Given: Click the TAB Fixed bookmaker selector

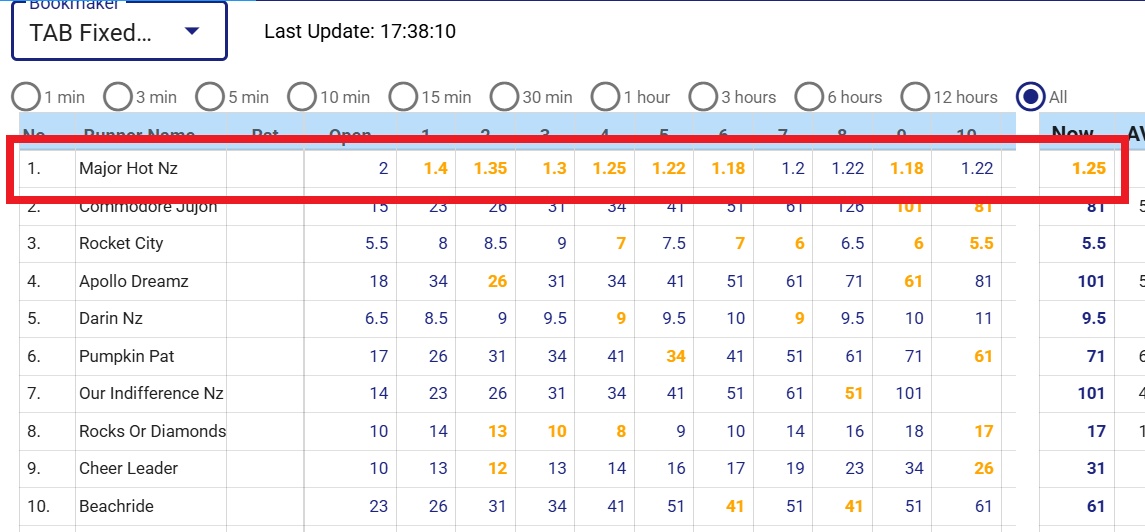Looking at the screenshot, I should point(90,32).
